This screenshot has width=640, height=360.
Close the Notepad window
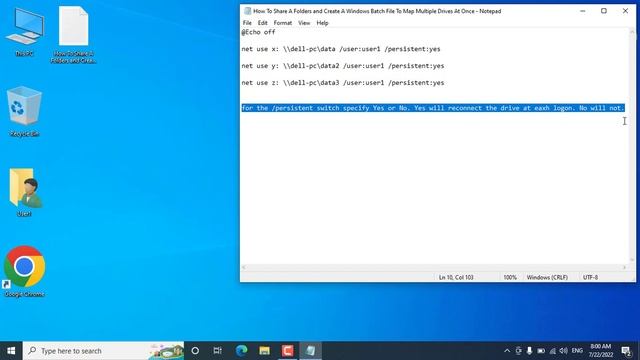(625, 11)
